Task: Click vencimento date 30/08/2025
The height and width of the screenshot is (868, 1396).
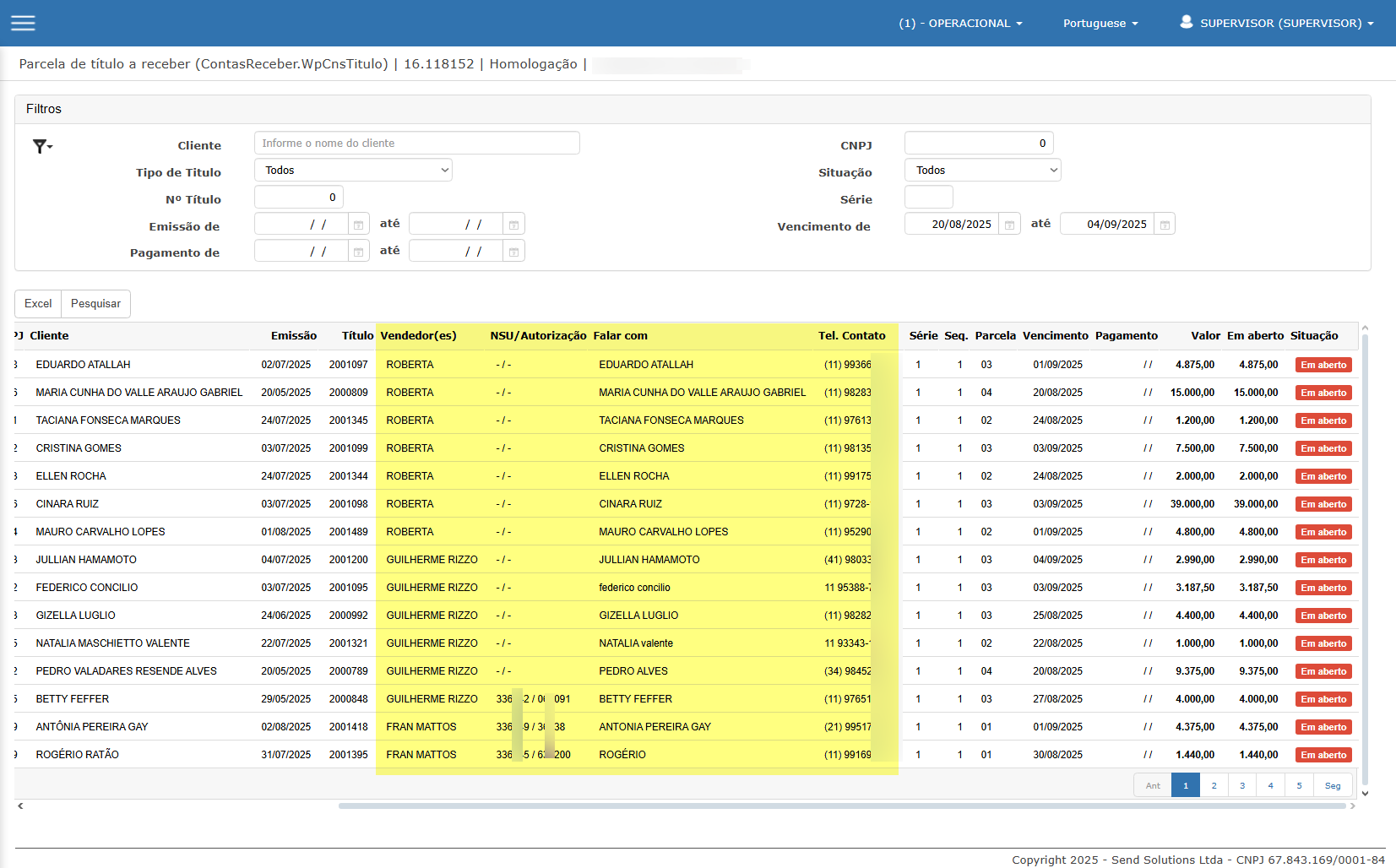Action: [x=1057, y=755]
